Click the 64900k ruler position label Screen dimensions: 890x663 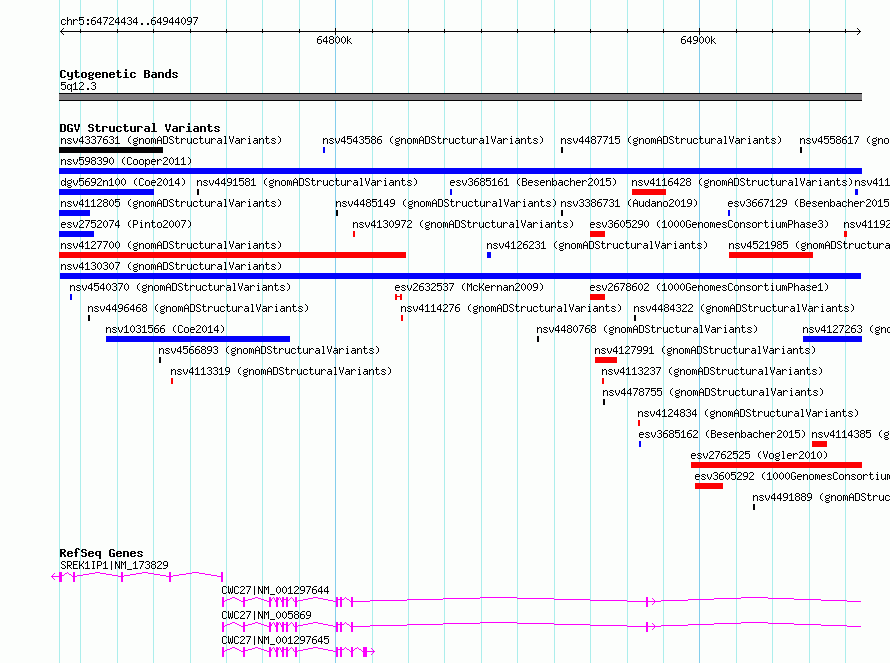pos(698,40)
